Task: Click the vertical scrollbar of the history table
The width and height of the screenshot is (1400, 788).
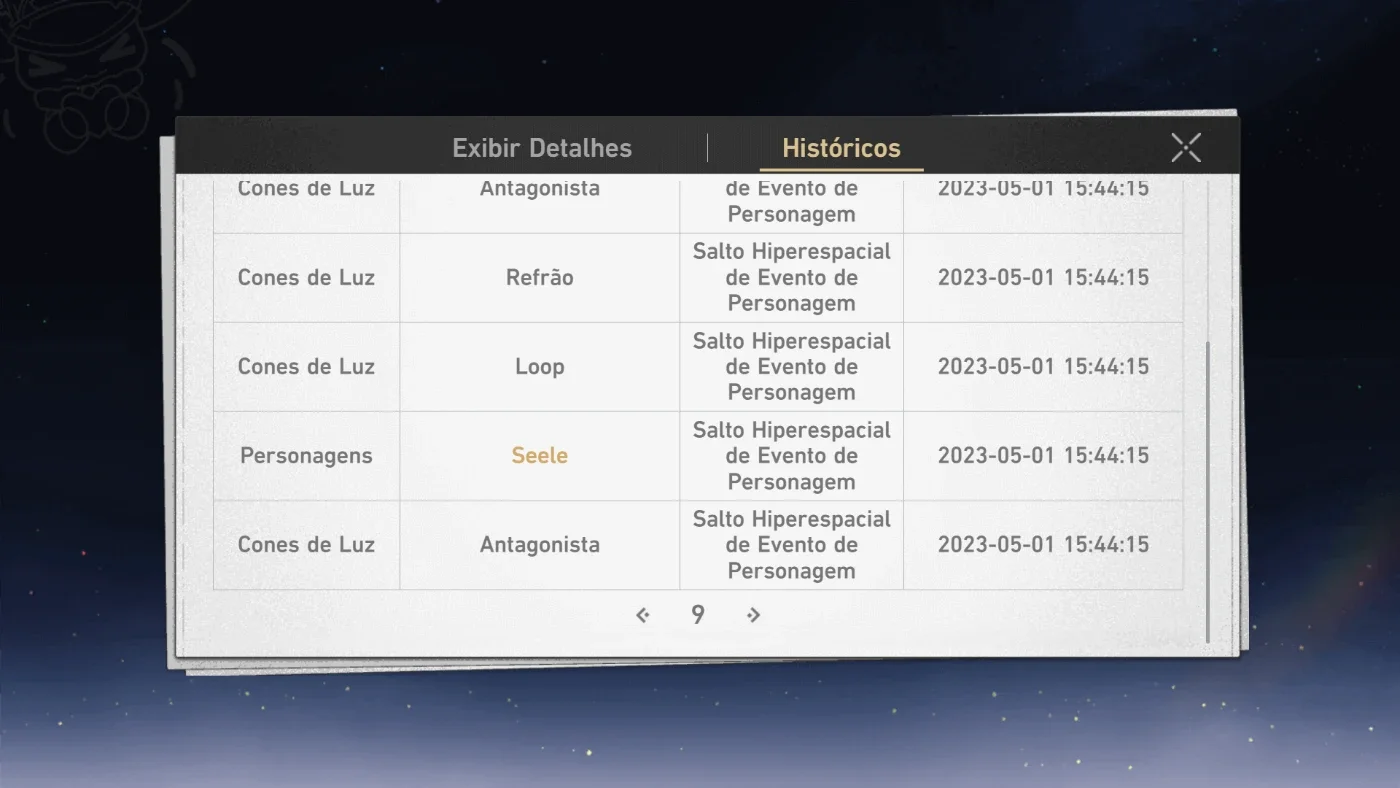Action: coord(1208,492)
